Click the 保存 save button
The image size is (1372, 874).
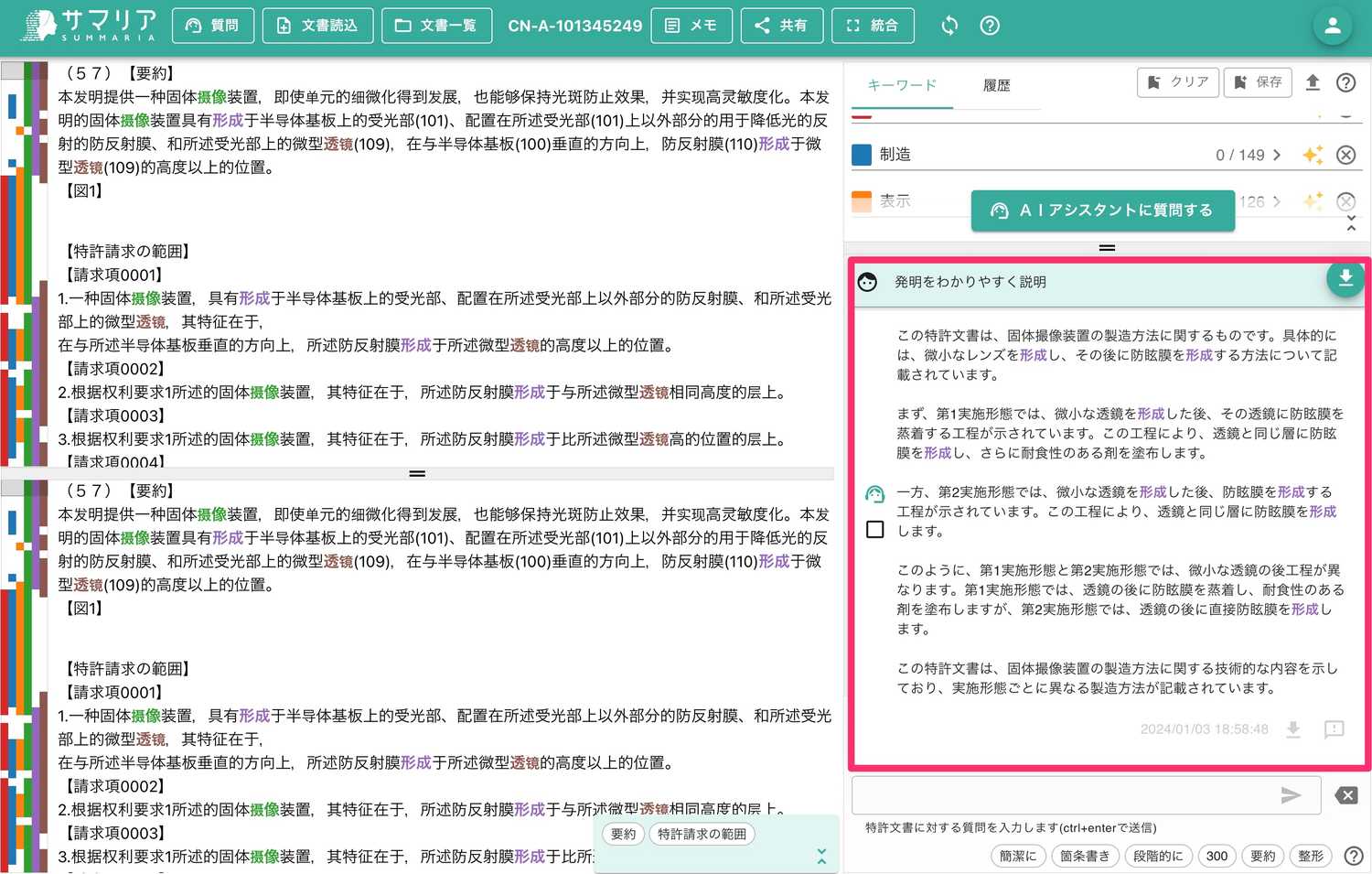point(1258,82)
